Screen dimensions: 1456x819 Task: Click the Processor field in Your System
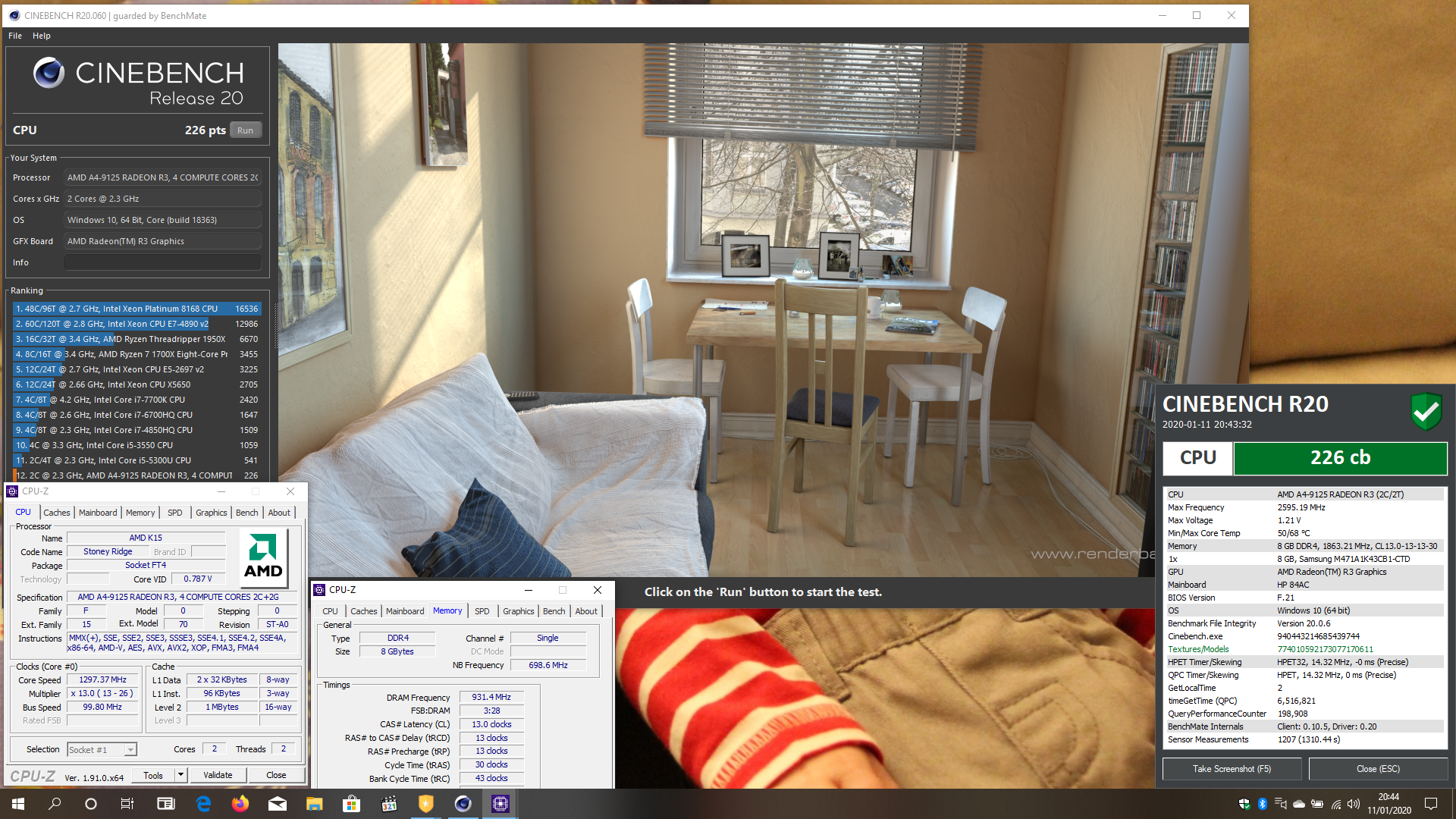coord(162,177)
